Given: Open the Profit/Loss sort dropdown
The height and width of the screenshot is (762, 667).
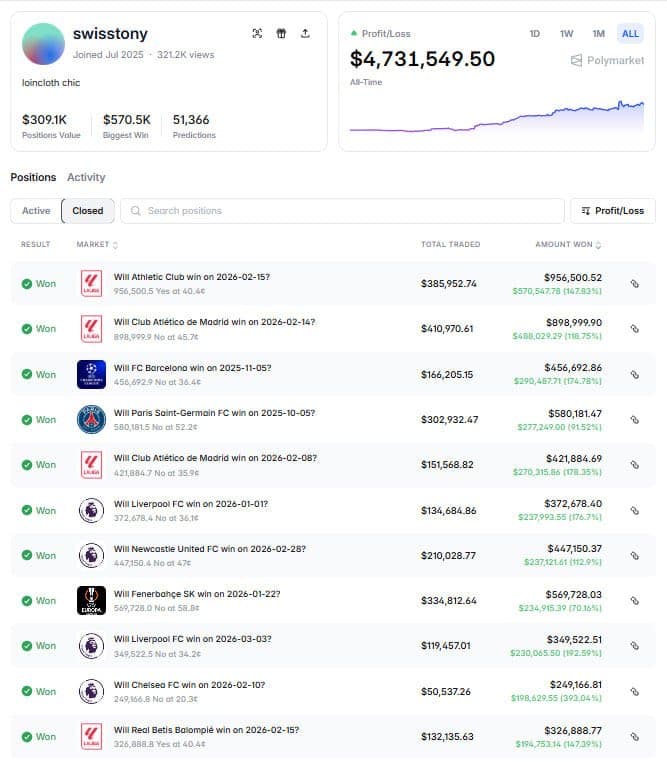Looking at the screenshot, I should point(613,211).
